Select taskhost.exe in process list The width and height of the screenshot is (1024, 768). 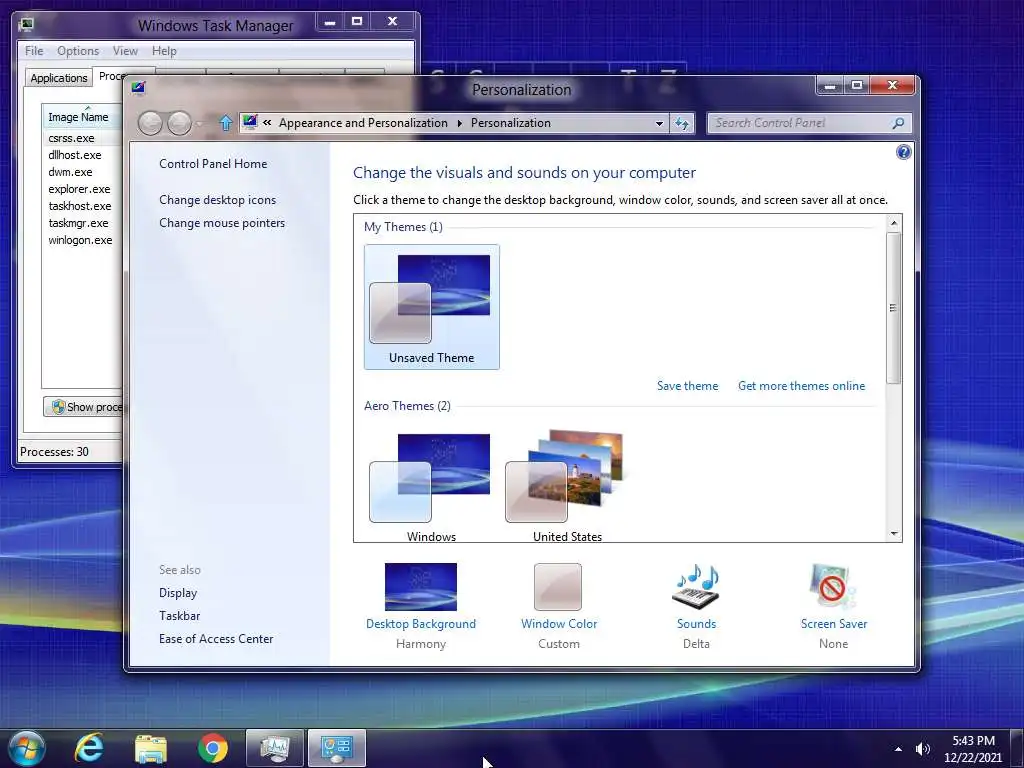[x=82, y=206]
